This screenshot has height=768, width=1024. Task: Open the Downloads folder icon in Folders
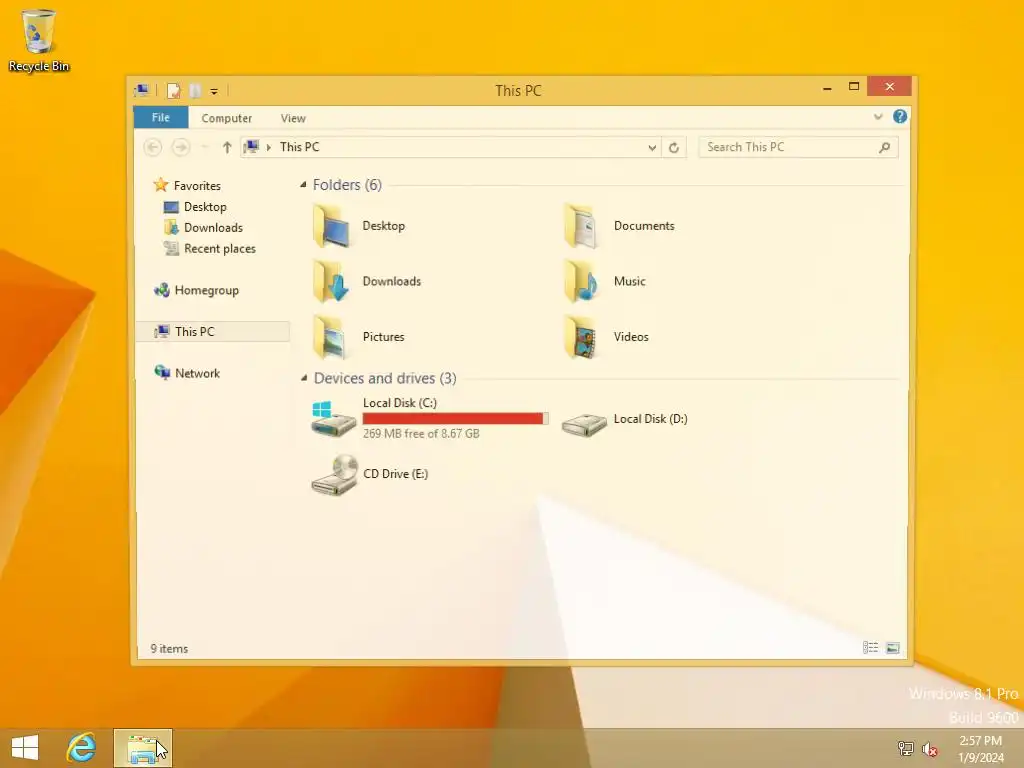click(331, 281)
